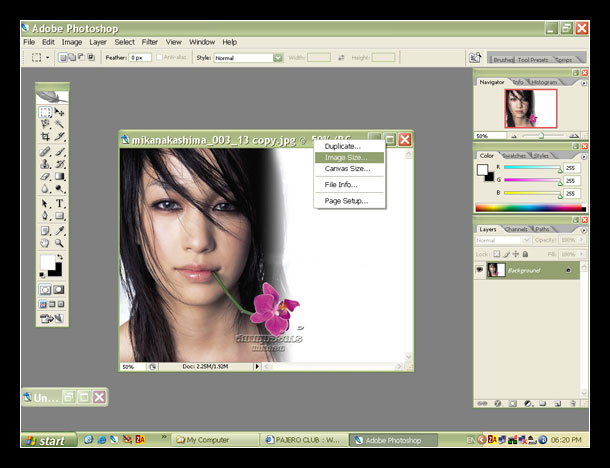Select the Zoom magnifier tool
Viewport: 610px width, 468px height.
[x=60, y=242]
